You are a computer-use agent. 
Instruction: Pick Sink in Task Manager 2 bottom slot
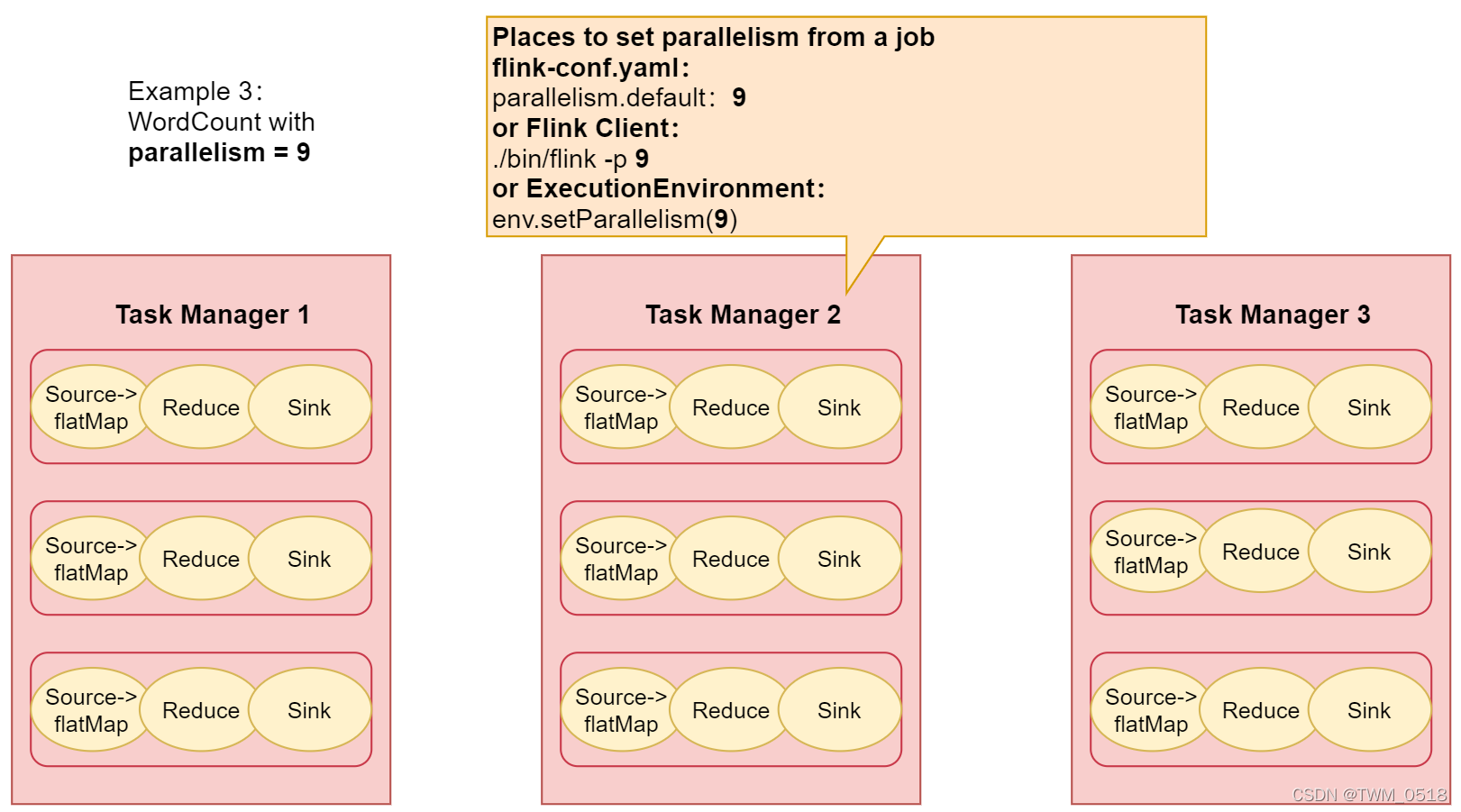click(839, 710)
